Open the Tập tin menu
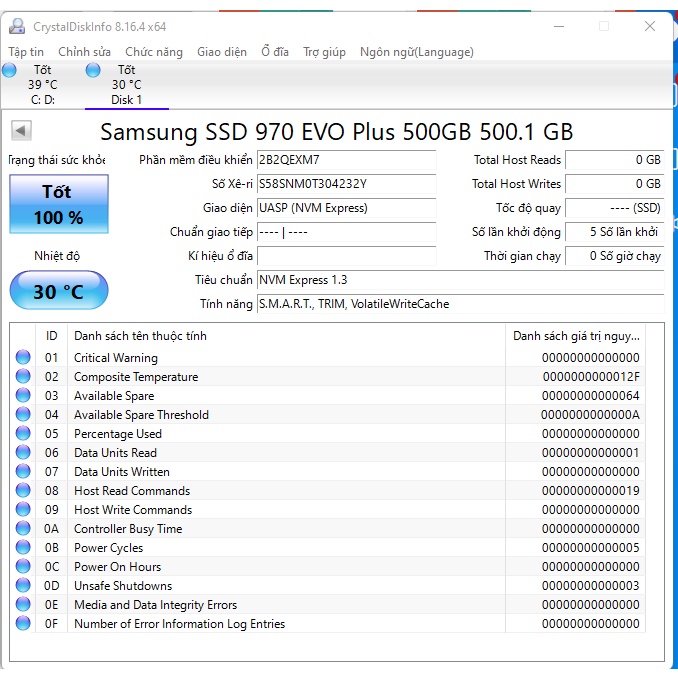The image size is (678, 678). tap(26, 52)
